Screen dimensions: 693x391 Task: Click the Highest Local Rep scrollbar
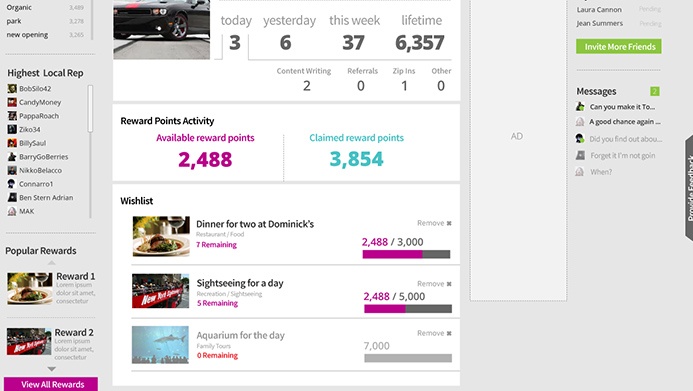click(90, 108)
